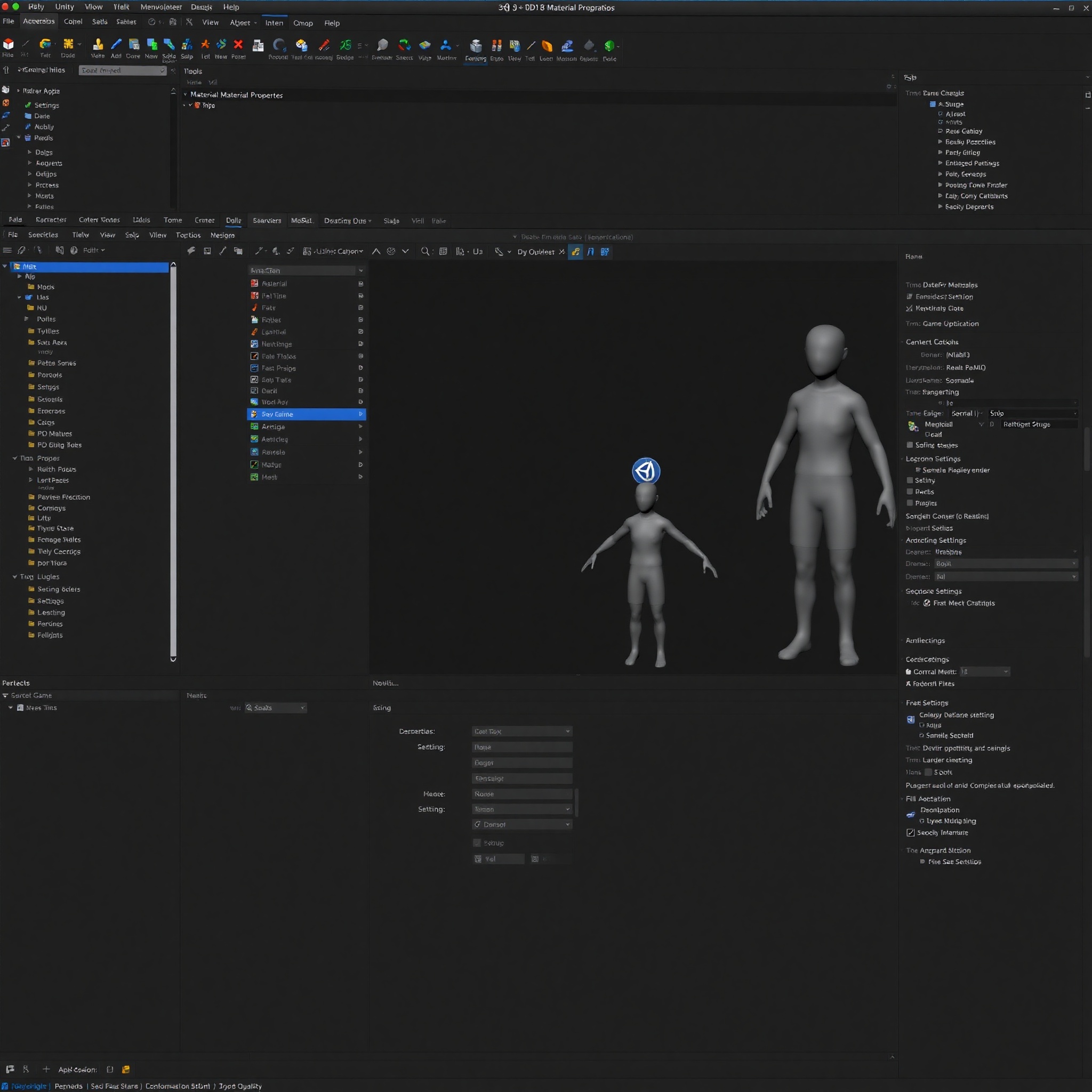Expand the Arctige submenu arrow
The width and height of the screenshot is (1092, 1092).
coord(360,427)
